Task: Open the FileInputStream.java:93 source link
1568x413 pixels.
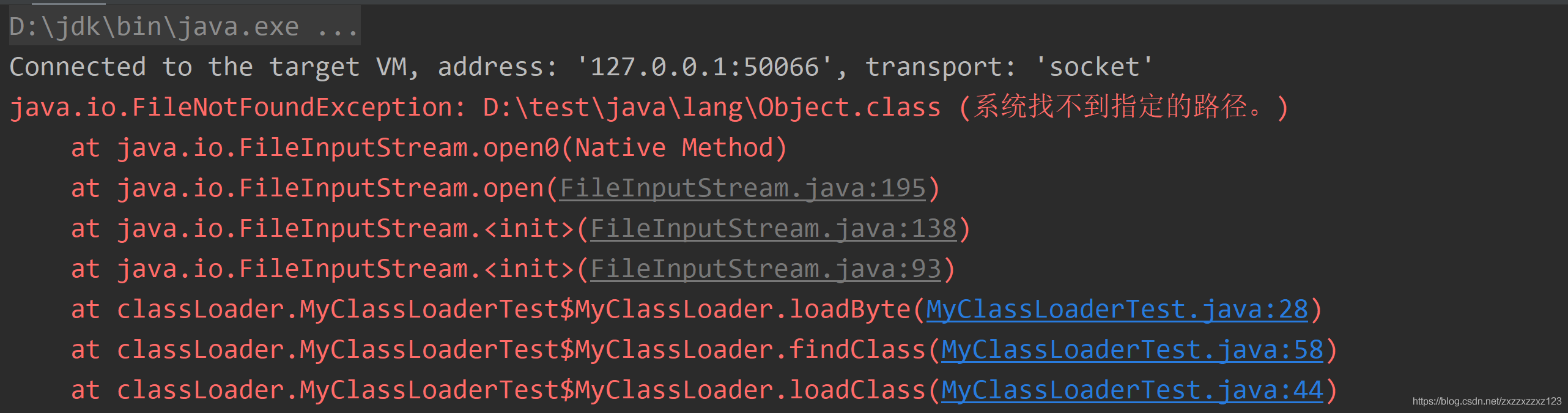Action: pos(765,269)
